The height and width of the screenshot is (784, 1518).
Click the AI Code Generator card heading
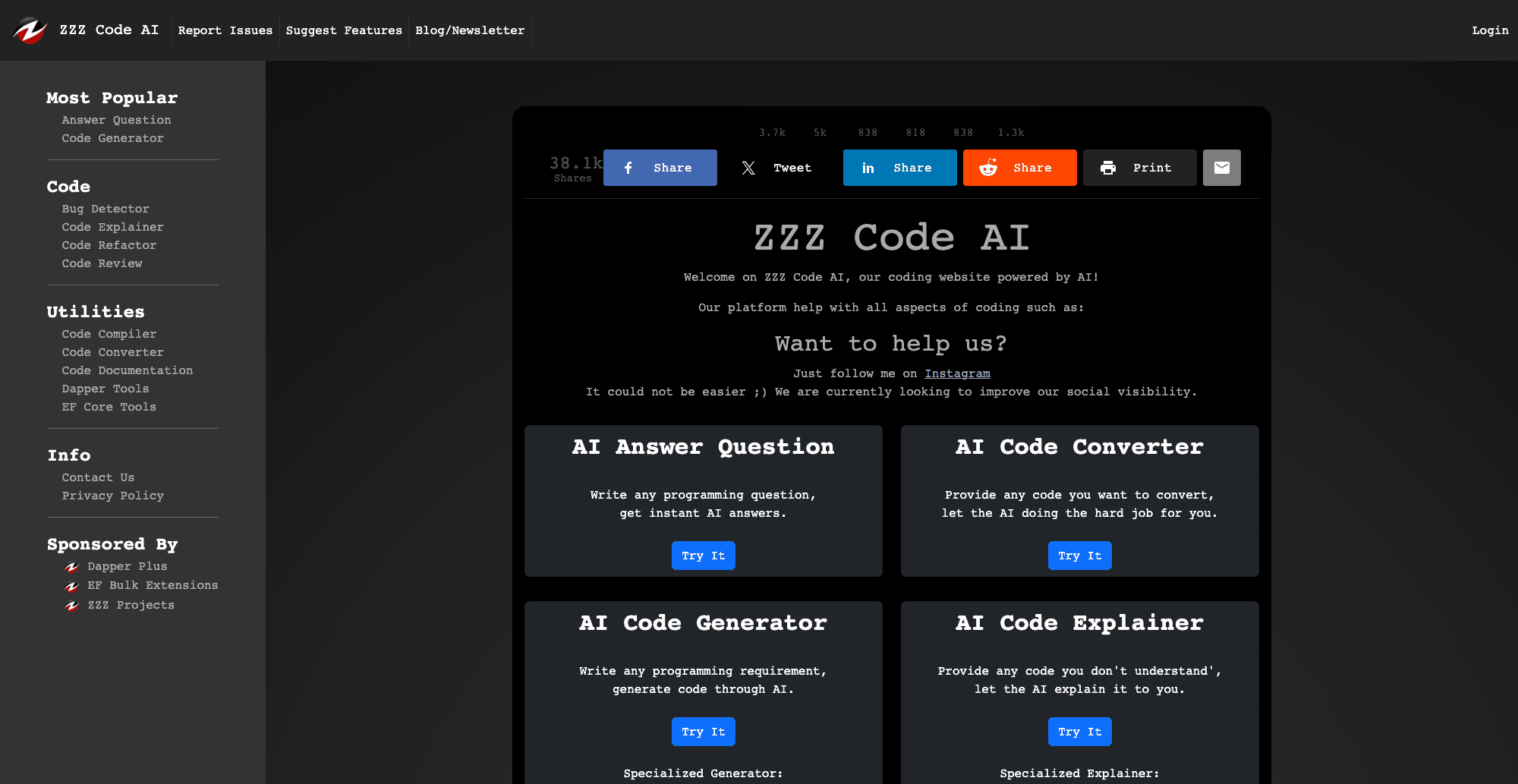[704, 623]
